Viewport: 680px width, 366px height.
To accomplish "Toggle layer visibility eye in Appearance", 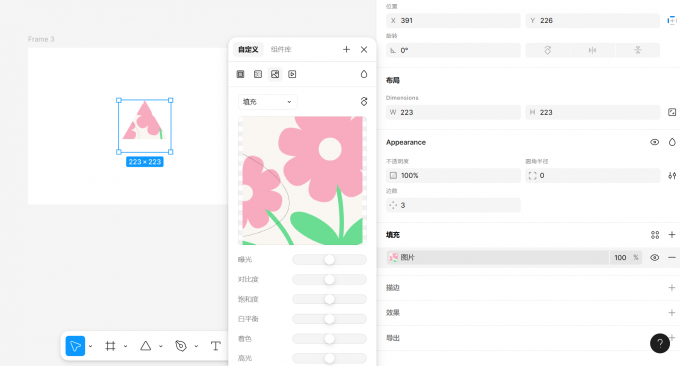I will pos(654,142).
